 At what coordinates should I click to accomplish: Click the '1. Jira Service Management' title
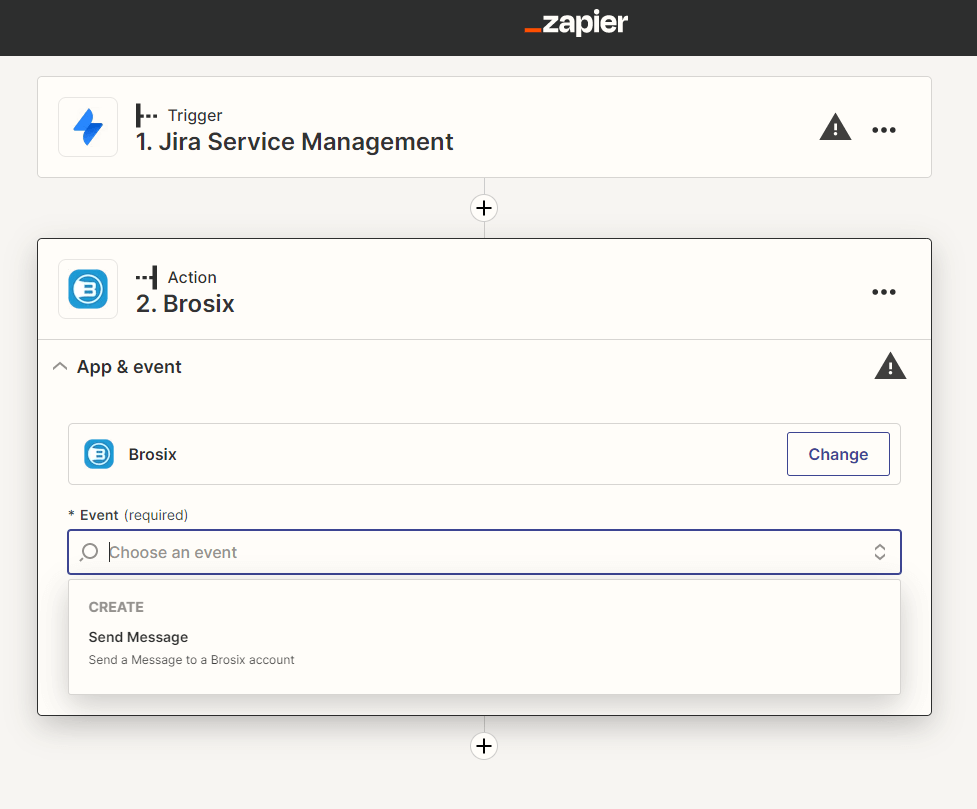tap(295, 142)
